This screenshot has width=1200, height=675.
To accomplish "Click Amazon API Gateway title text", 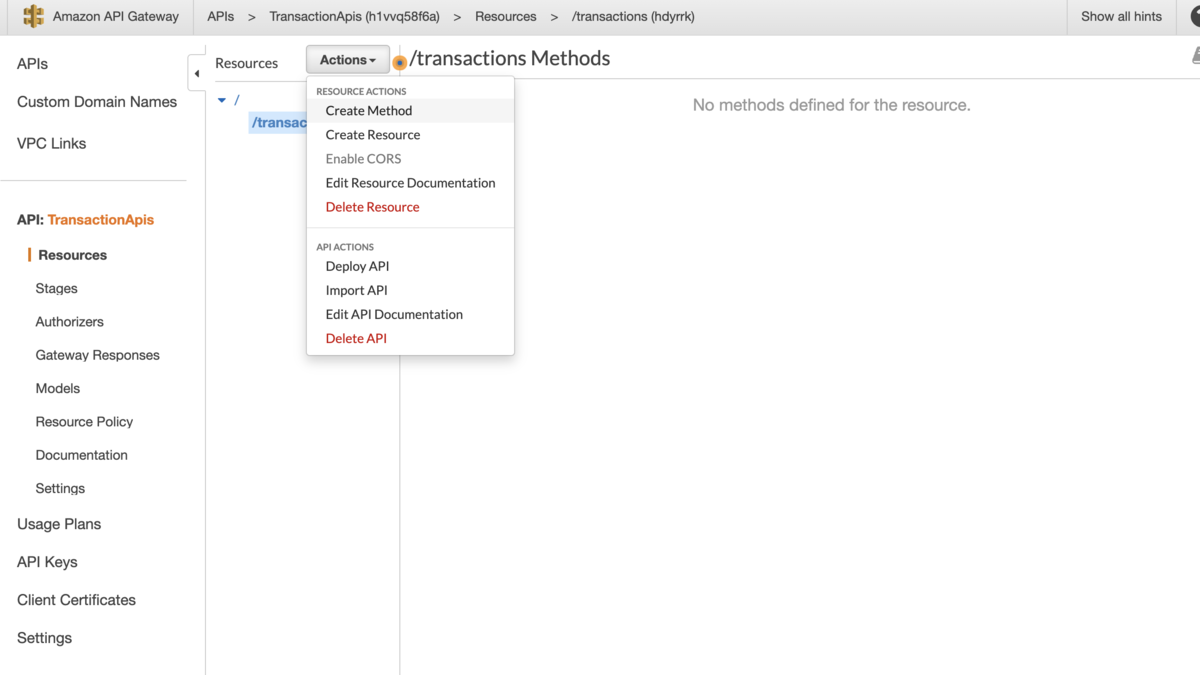I will click(116, 16).
